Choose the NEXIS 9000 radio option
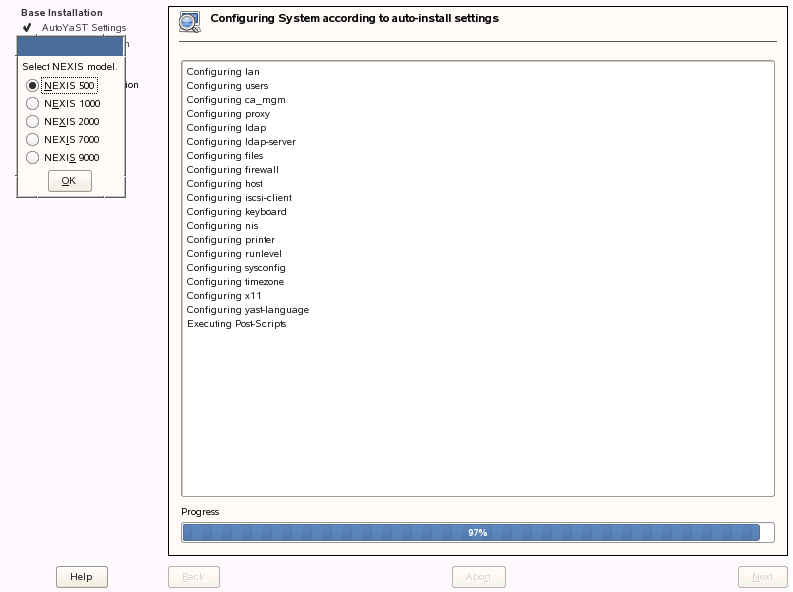 coord(33,158)
